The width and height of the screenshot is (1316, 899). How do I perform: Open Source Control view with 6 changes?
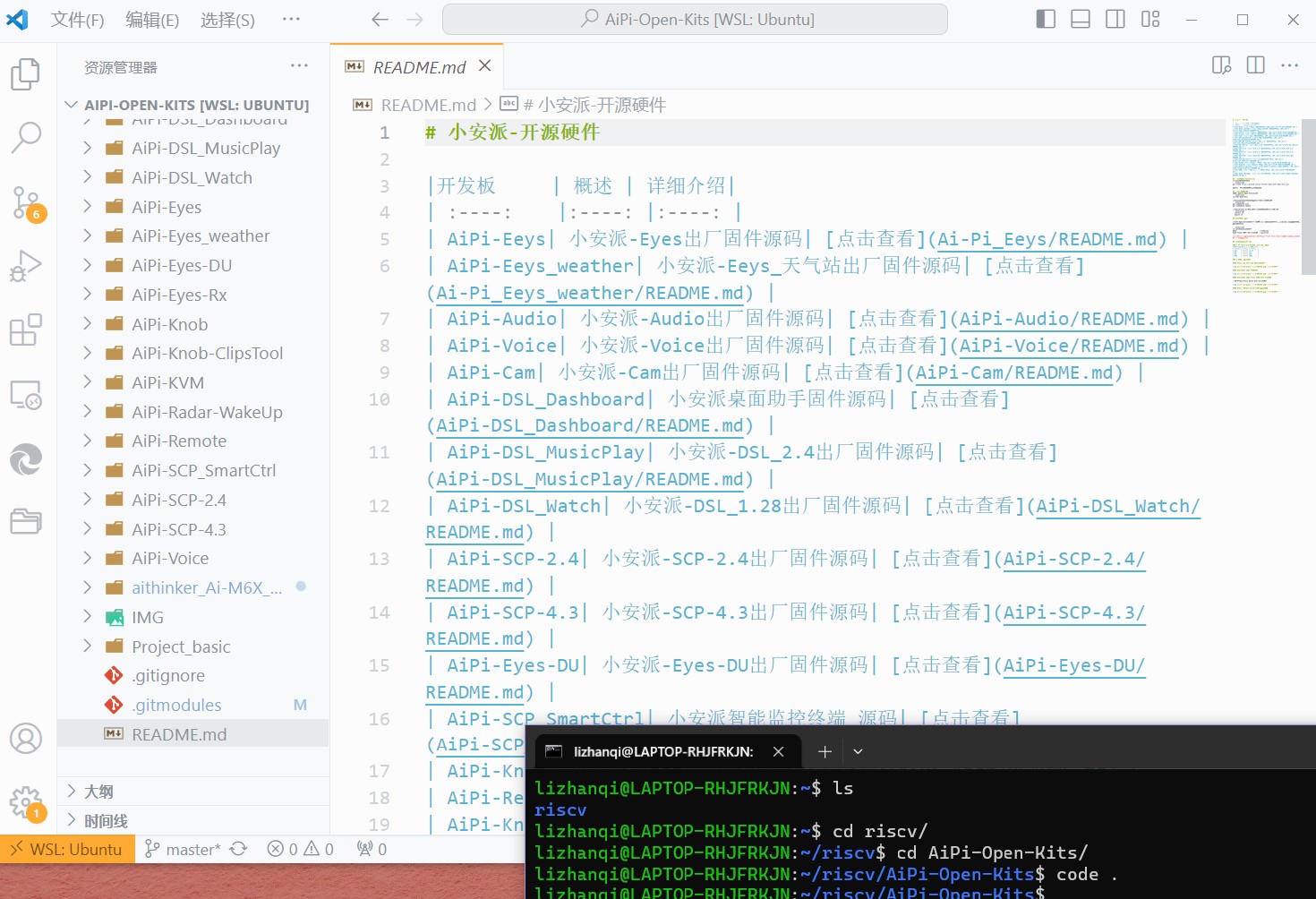27,203
